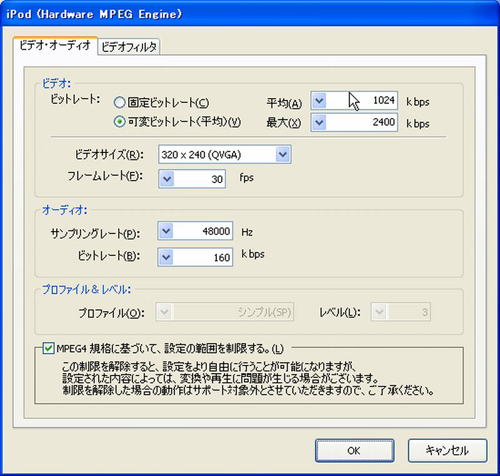Click the 48000 sampling rate value field
This screenshot has width=500, height=476.
[203, 231]
